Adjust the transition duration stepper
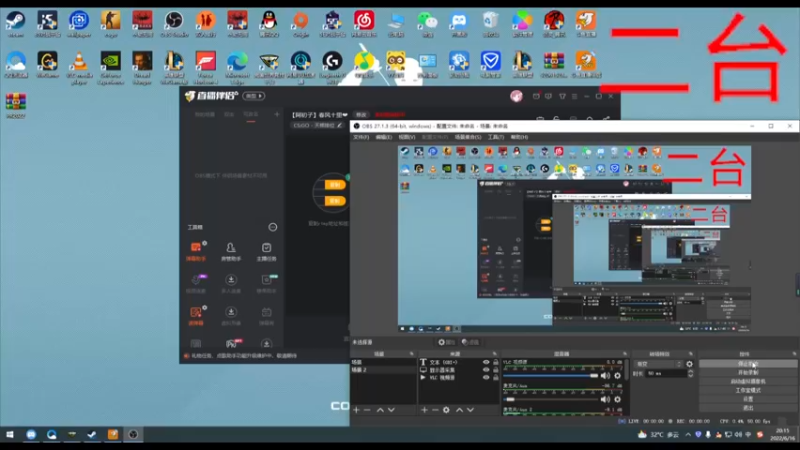The image size is (800, 450). pyautogui.click(x=690, y=373)
